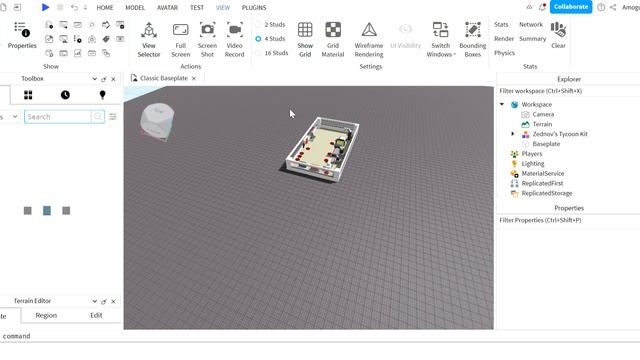Select Lighting in Explorer

tap(533, 164)
